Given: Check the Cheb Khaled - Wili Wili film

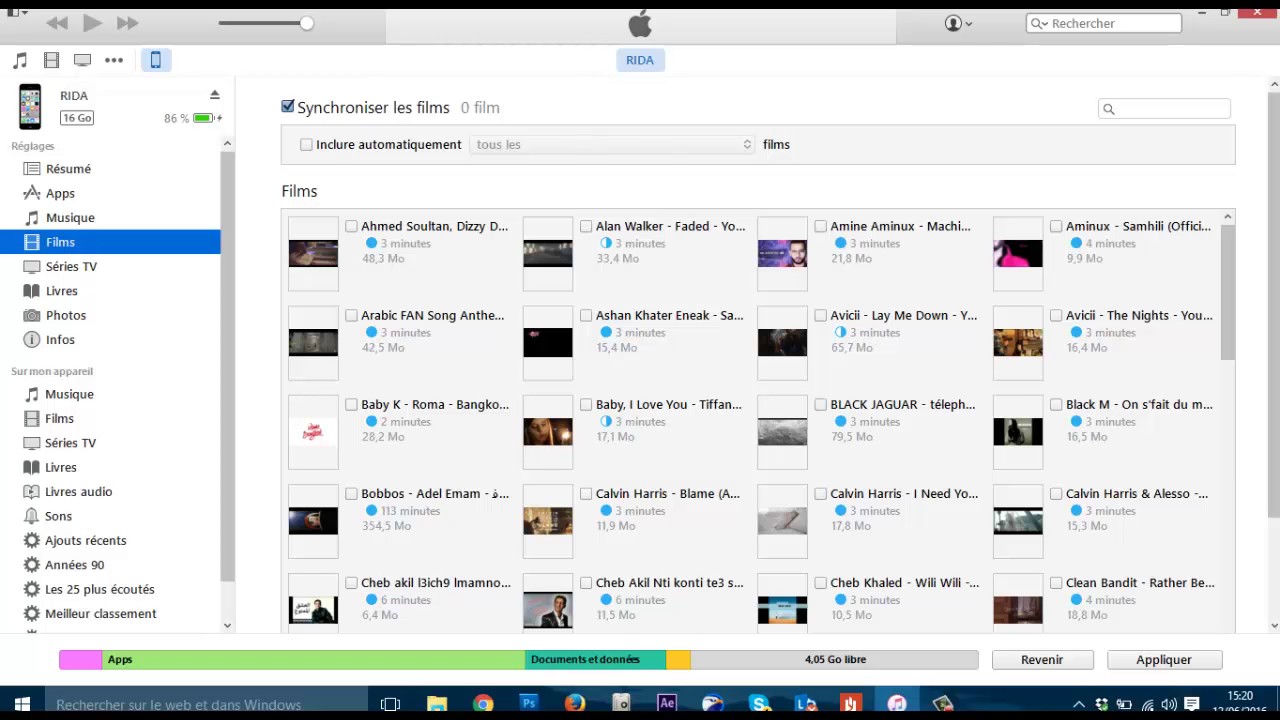Looking at the screenshot, I should pyautogui.click(x=821, y=582).
